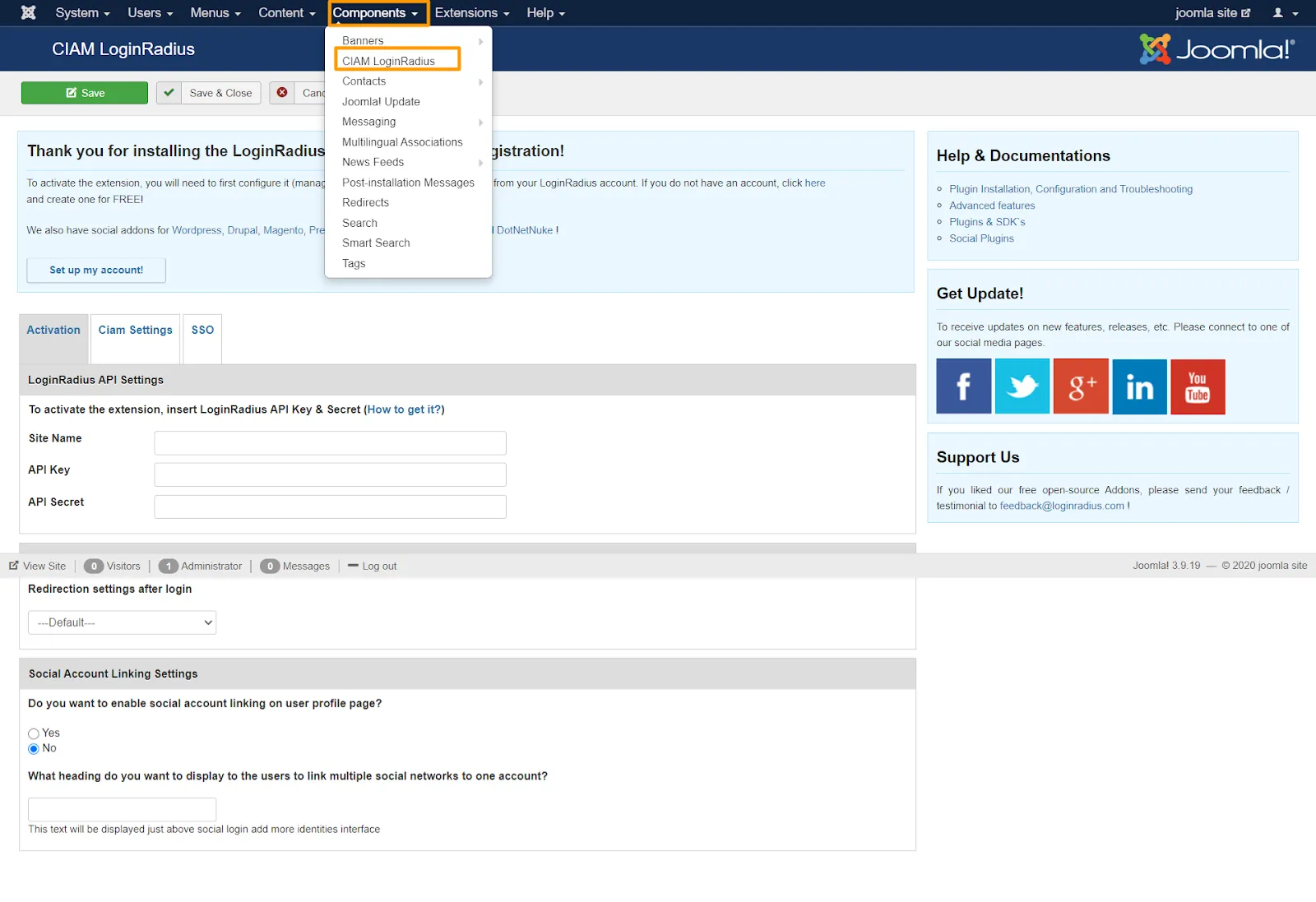Click Save & Close button
1316x902 pixels.
point(209,93)
